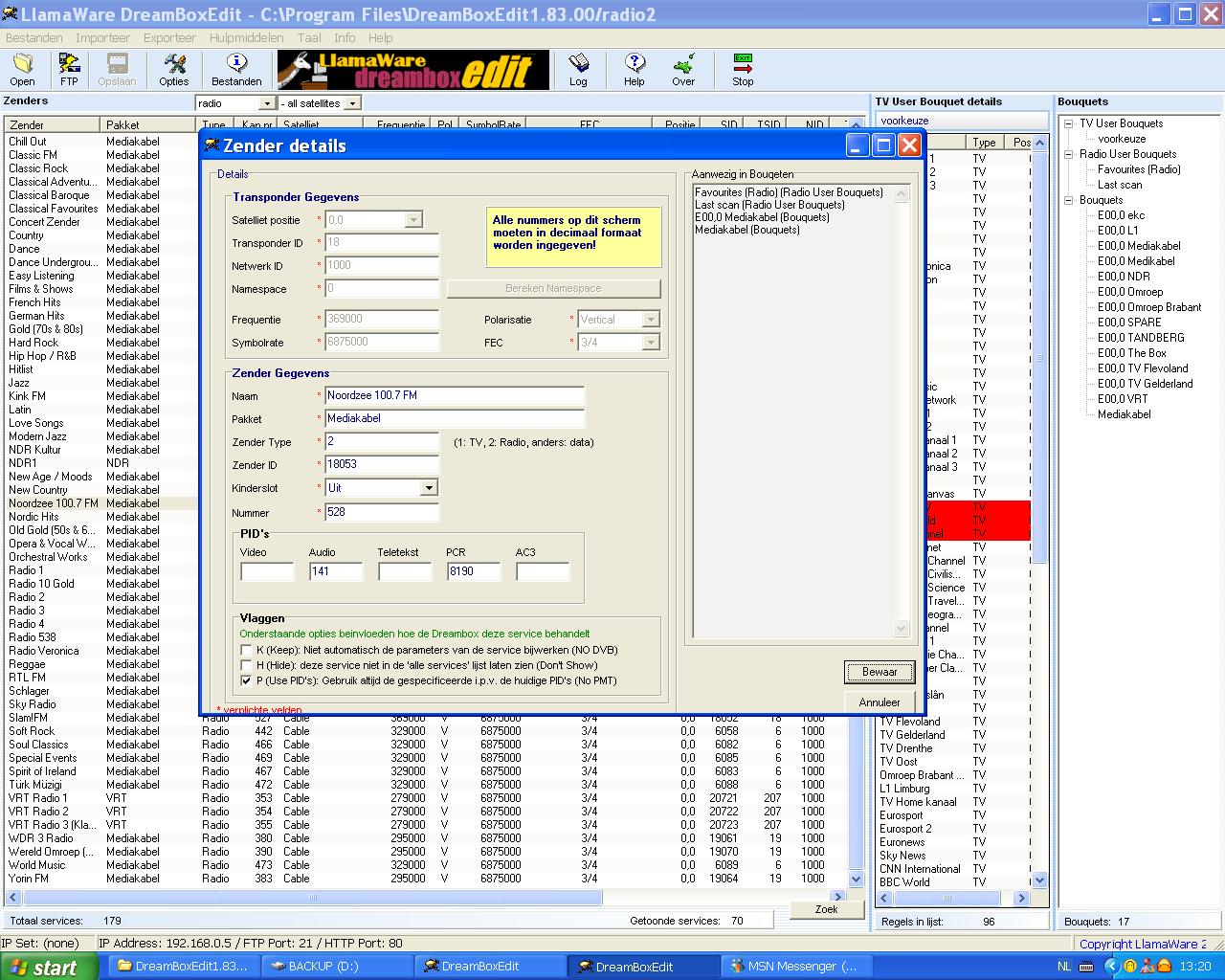Select Last scan in Bouquets tree
This screenshot has width=1225, height=980.
(x=1120, y=185)
